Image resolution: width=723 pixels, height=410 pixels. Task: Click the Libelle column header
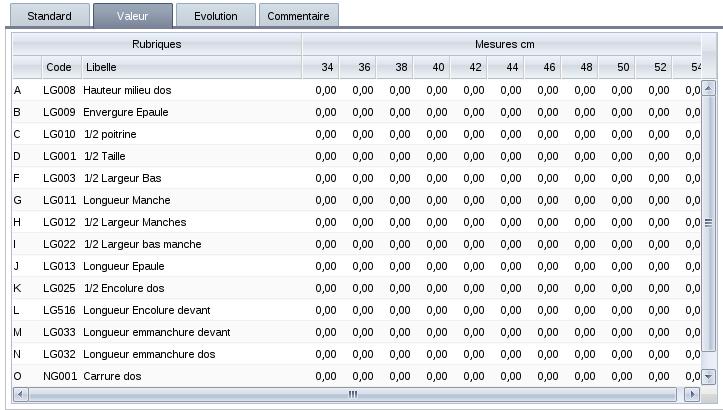pyautogui.click(x=190, y=67)
